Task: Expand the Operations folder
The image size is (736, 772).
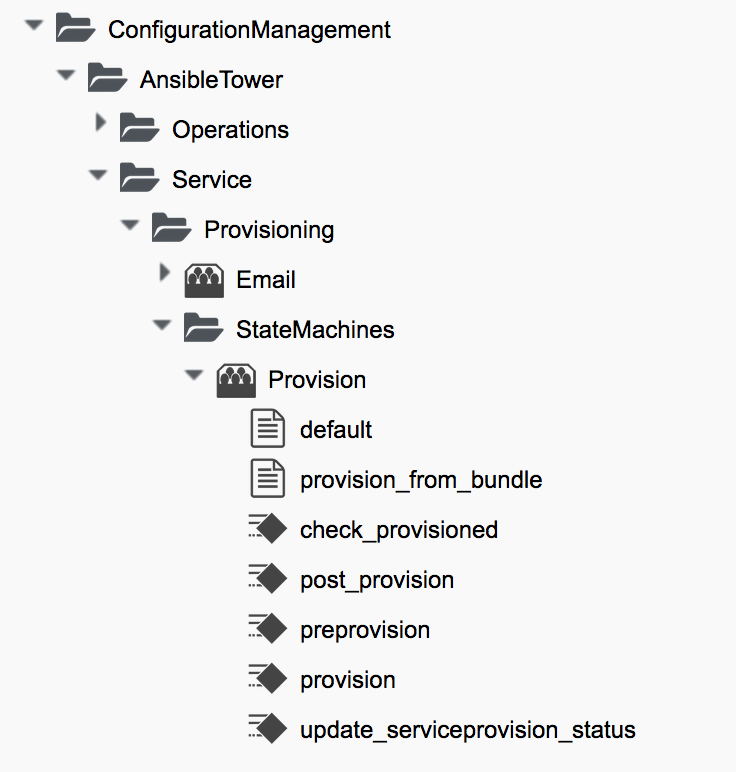Action: click(x=99, y=124)
